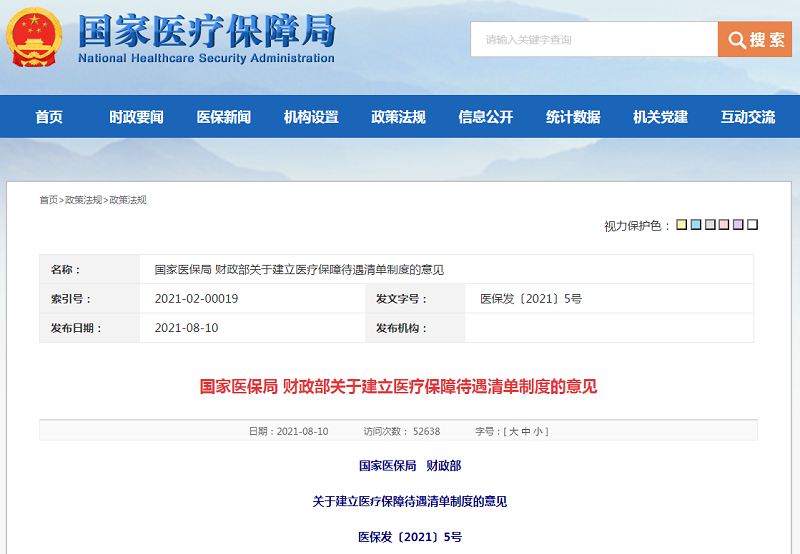Click document number 医保发〔2021〕5号 in table
The image size is (800, 554).
pyautogui.click(x=531, y=298)
